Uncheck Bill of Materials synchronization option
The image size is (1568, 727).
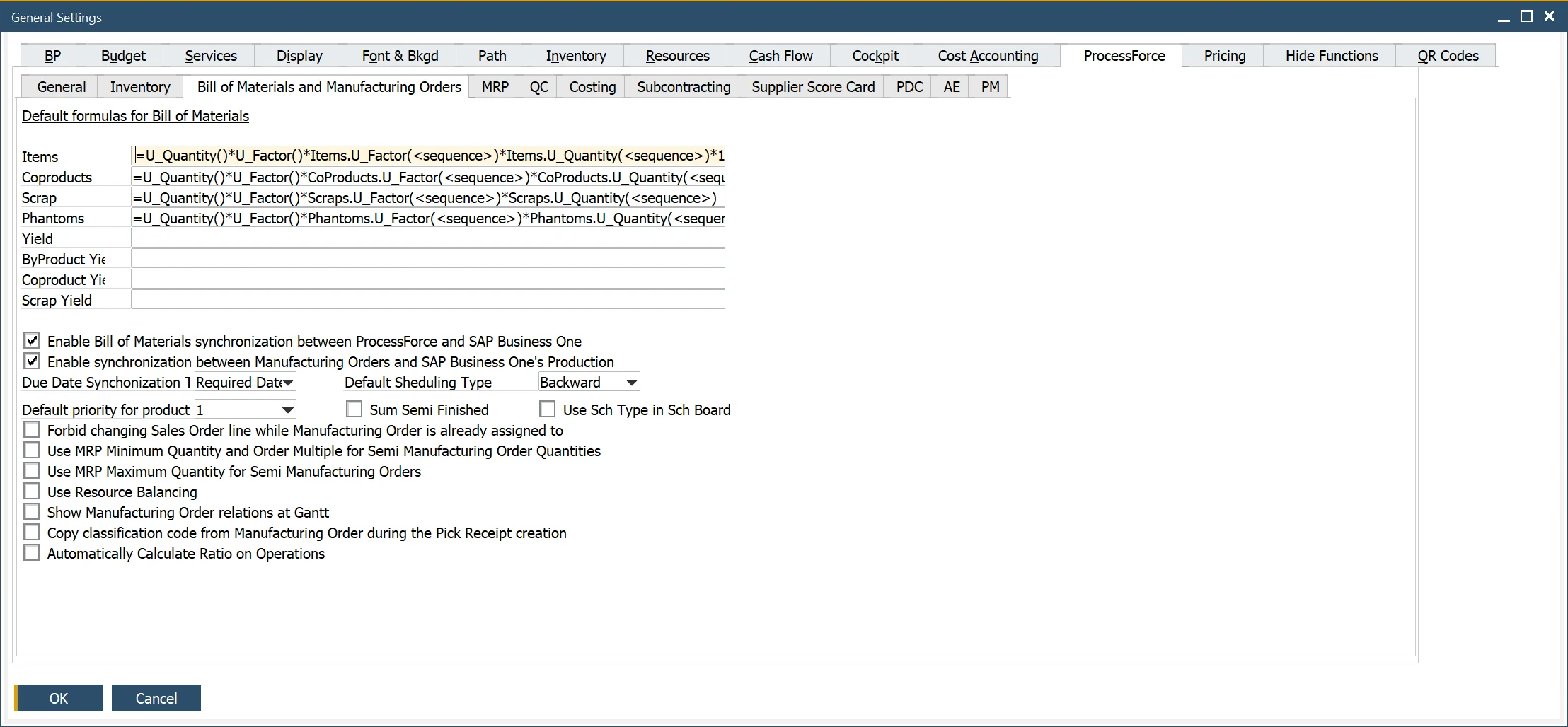tap(32, 340)
